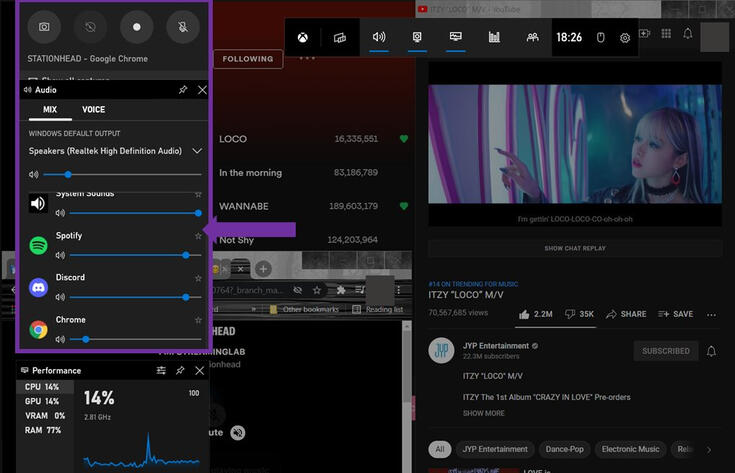Image resolution: width=735 pixels, height=473 pixels.
Task: Toggle the microphone mute in capture widget
Action: tap(182, 26)
